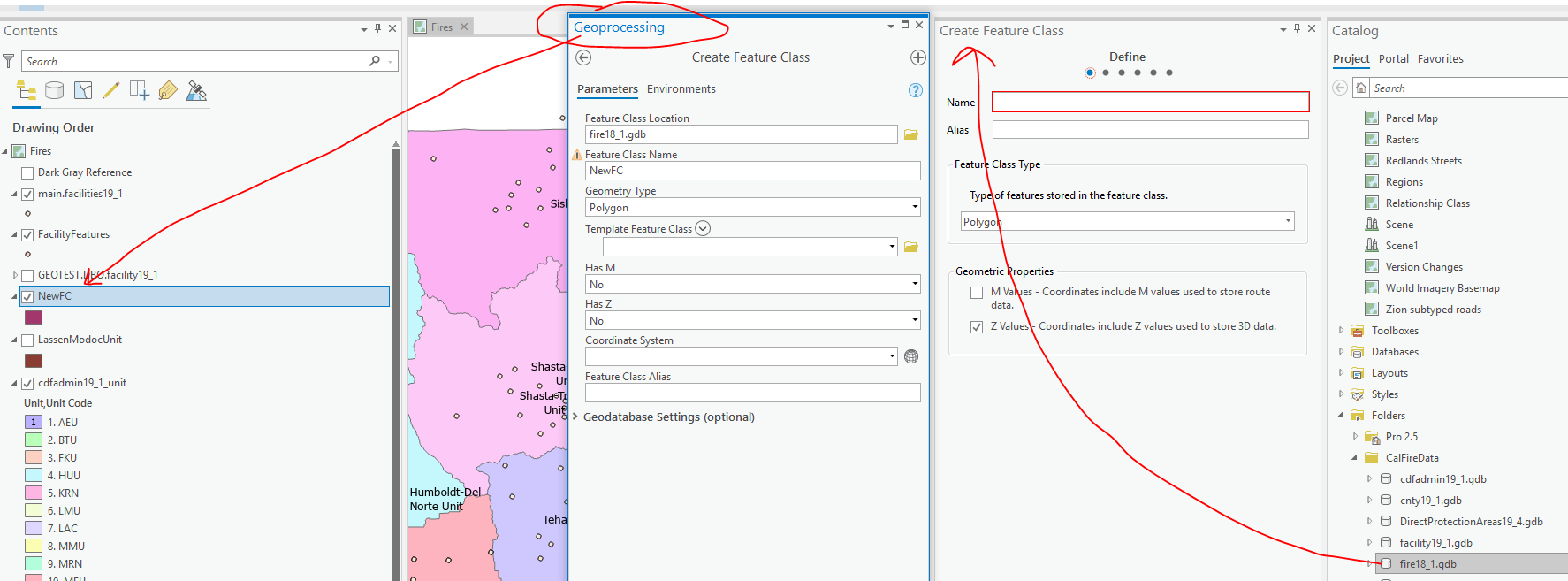Open the Has M dropdown
The width and height of the screenshot is (1568, 581).
tap(752, 284)
